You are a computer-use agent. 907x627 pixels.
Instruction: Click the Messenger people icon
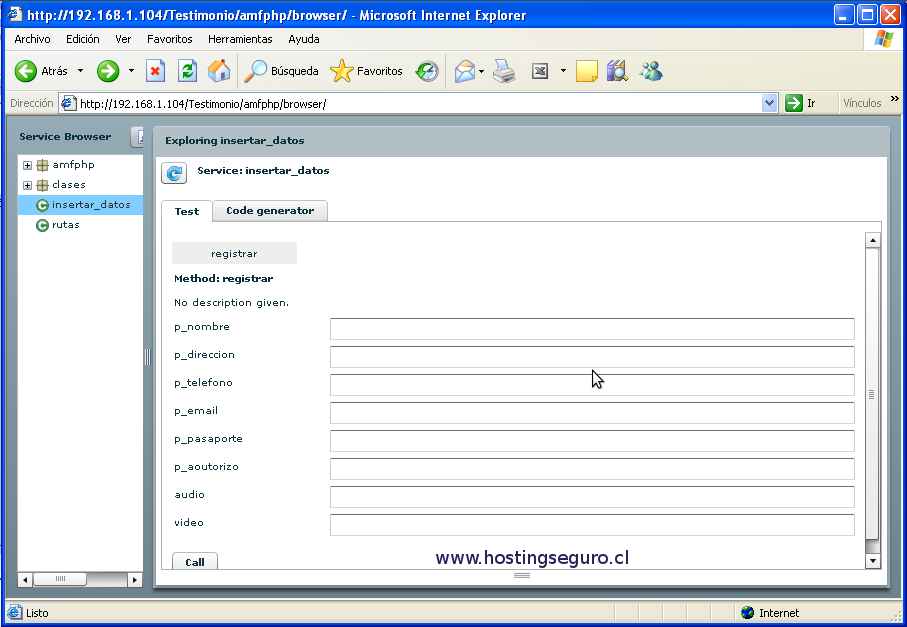[651, 71]
